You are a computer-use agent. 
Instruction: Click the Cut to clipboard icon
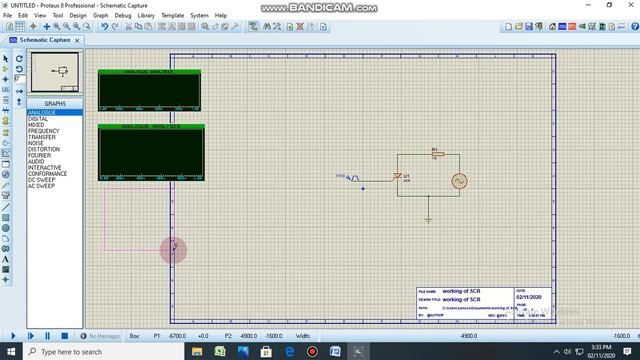pyautogui.click(x=128, y=27)
